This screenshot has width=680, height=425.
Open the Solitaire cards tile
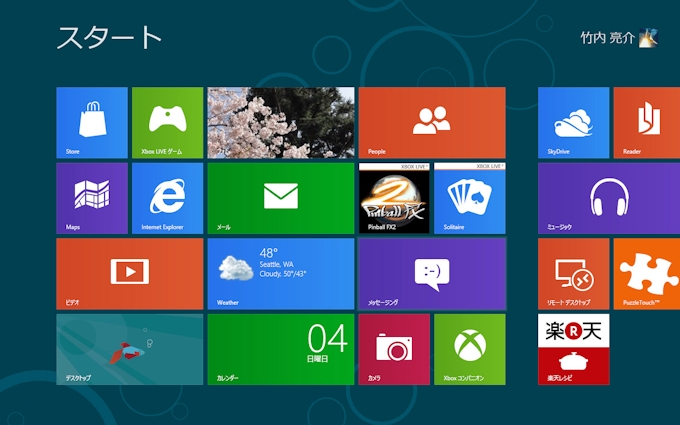click(469, 198)
